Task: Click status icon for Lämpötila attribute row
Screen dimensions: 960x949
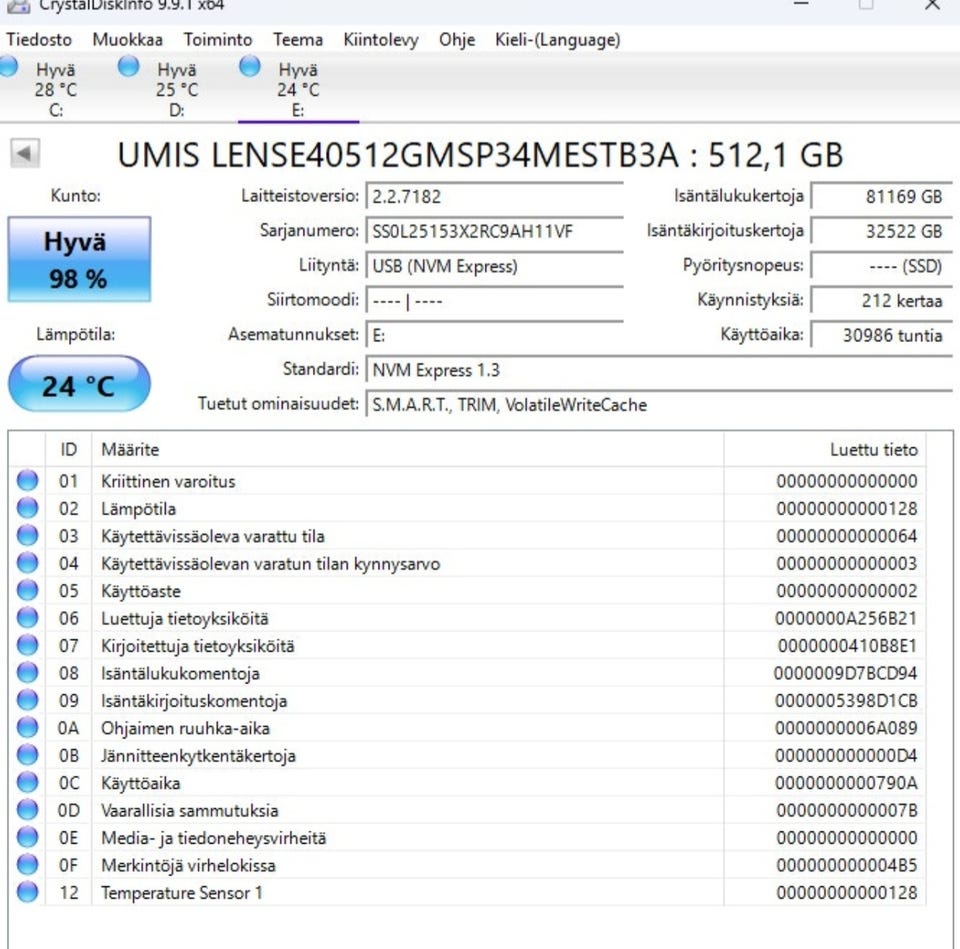Action: click(x=27, y=508)
